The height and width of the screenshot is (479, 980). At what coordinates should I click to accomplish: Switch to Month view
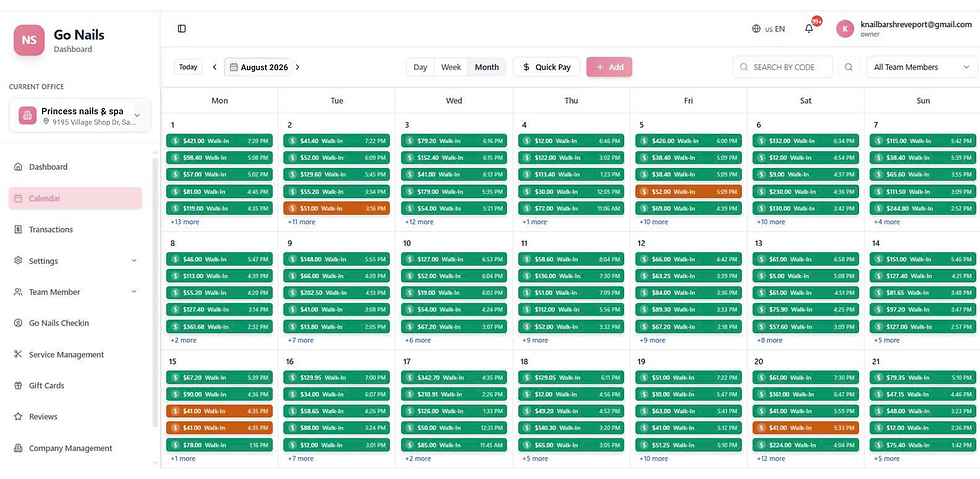pyautogui.click(x=487, y=67)
